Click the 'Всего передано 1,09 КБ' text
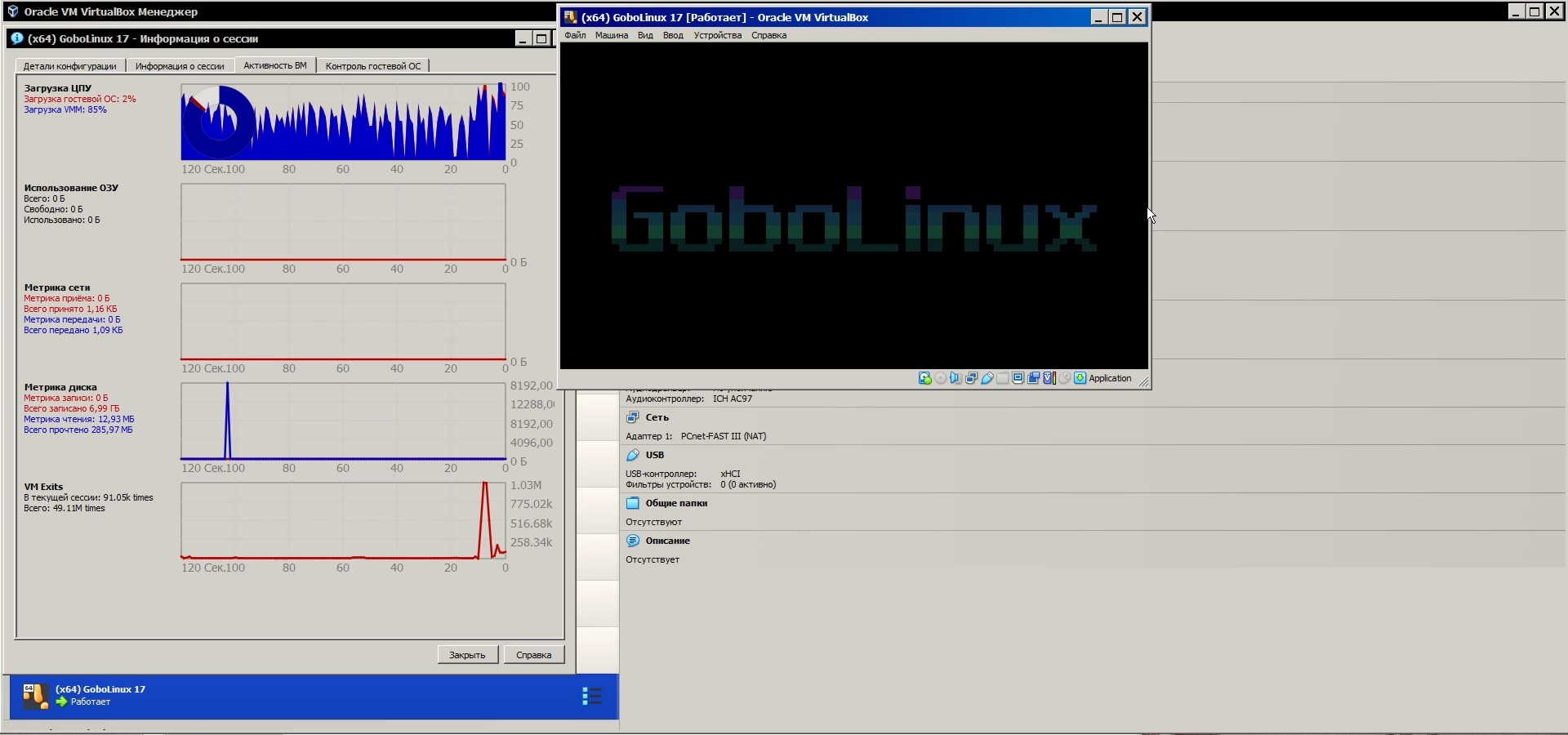 pos(73,330)
